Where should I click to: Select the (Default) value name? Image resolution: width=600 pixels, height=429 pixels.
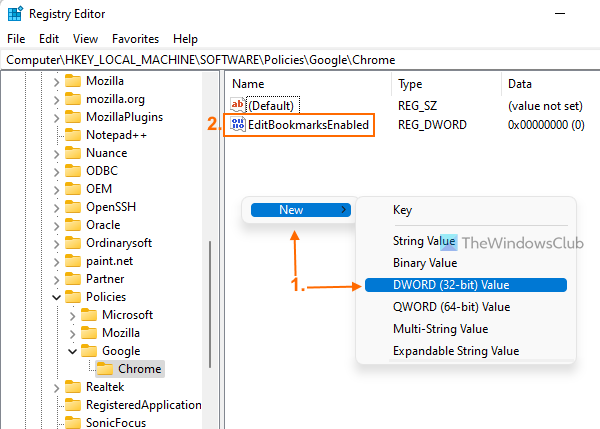coord(271,106)
